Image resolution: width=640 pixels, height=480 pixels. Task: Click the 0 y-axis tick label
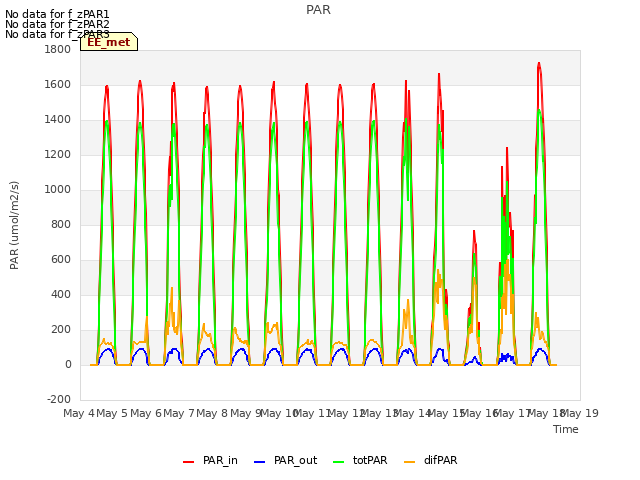point(68,364)
